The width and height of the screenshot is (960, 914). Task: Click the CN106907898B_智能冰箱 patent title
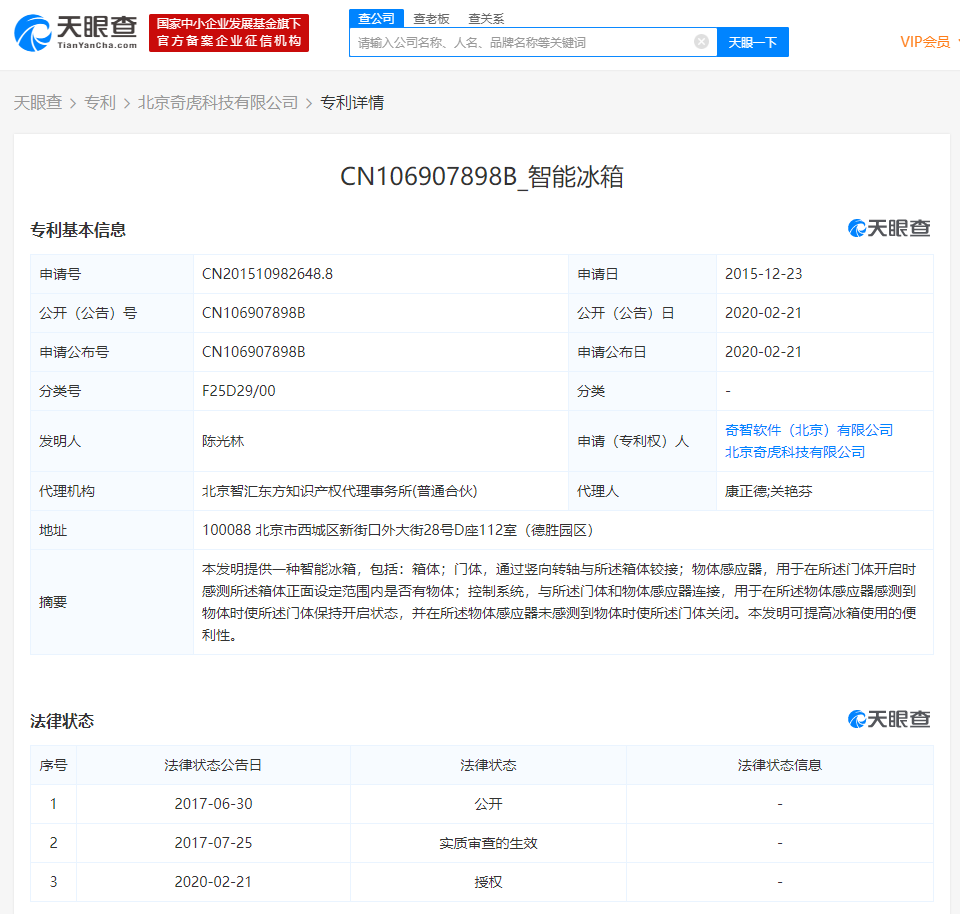coord(481,177)
